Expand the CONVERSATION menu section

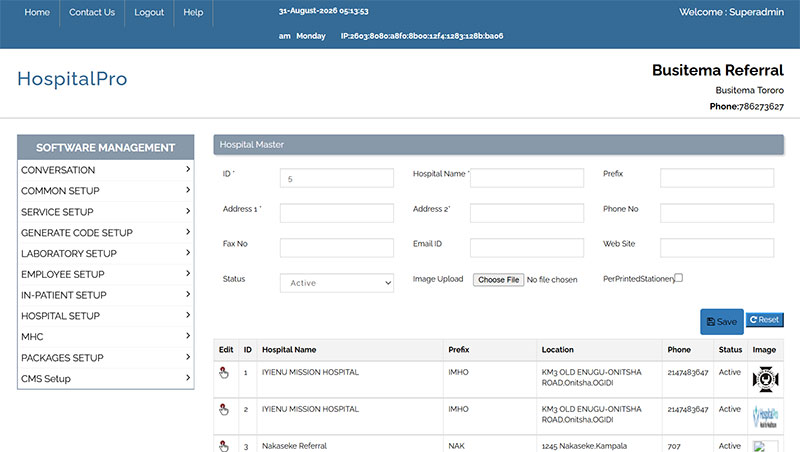[x=106, y=170]
